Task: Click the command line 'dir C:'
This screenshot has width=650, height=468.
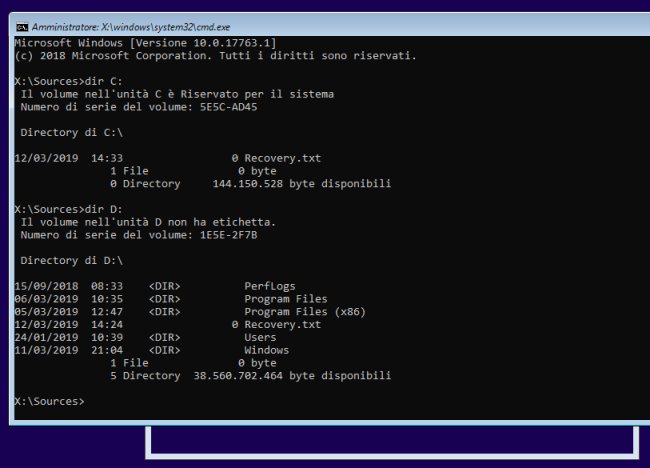Action: point(69,81)
